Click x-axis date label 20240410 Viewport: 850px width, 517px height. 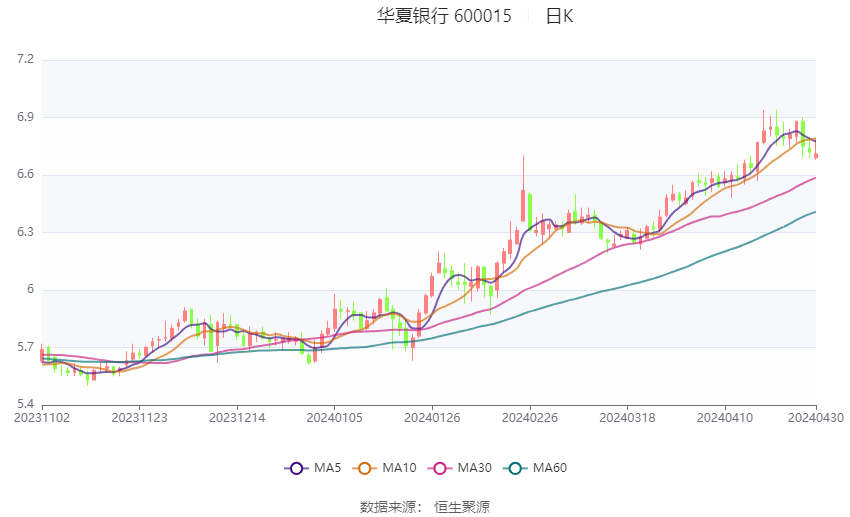pyautogui.click(x=725, y=418)
